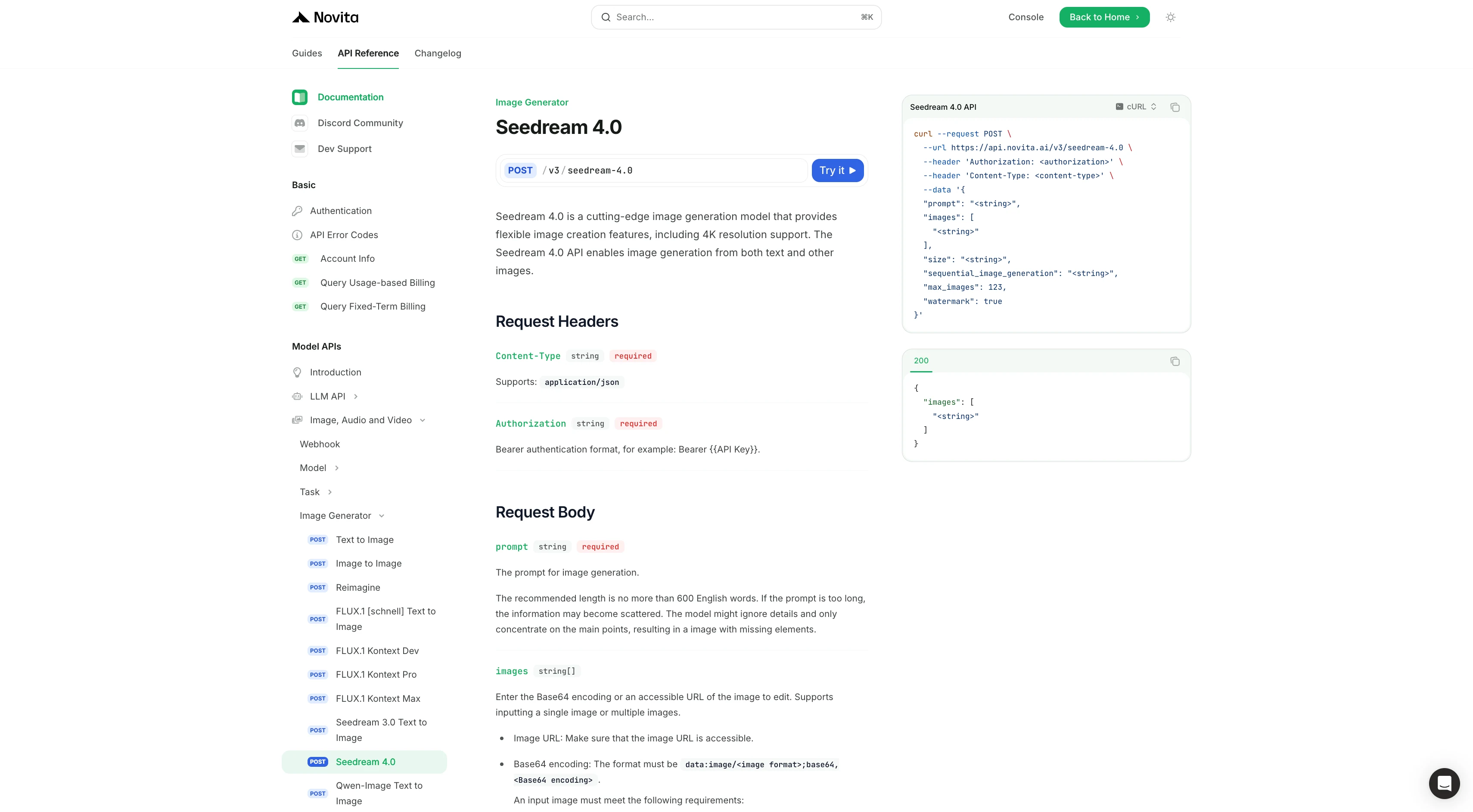
Task: Open the Introduction page
Action: [335, 372]
